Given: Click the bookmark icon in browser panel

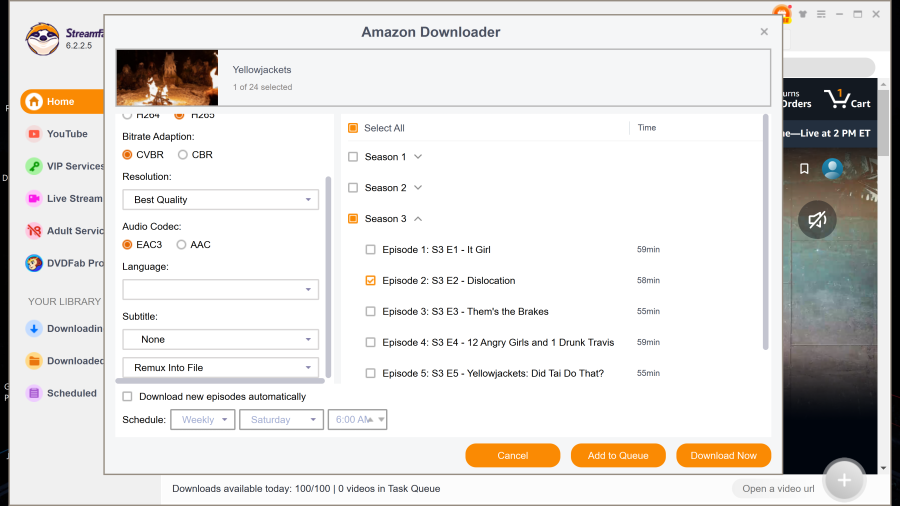Looking at the screenshot, I should coord(804,169).
